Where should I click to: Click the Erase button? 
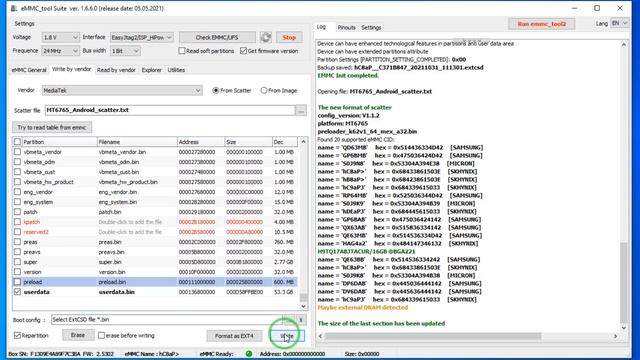78,335
